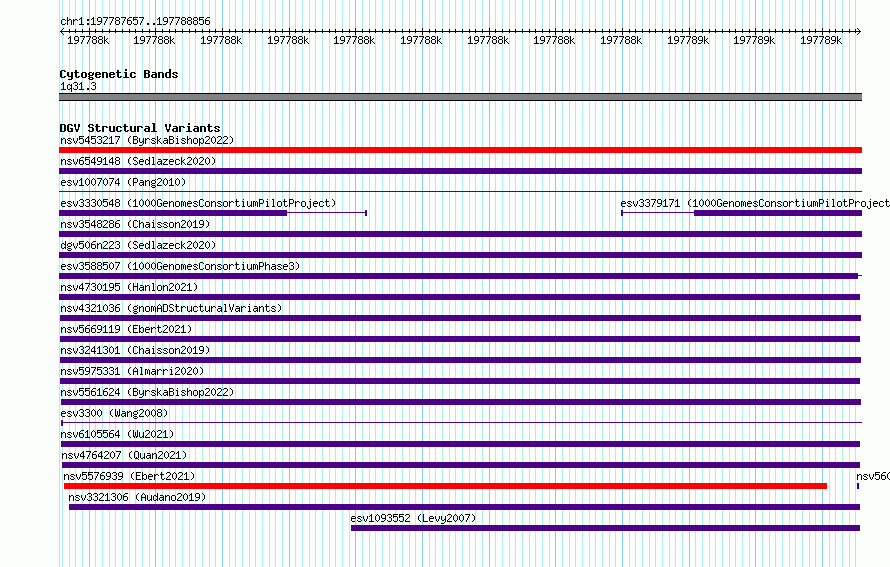This screenshot has width=890, height=567.
Task: Open nsv5561624 (ByrskaBishop2022) variant label
Action: (147, 392)
